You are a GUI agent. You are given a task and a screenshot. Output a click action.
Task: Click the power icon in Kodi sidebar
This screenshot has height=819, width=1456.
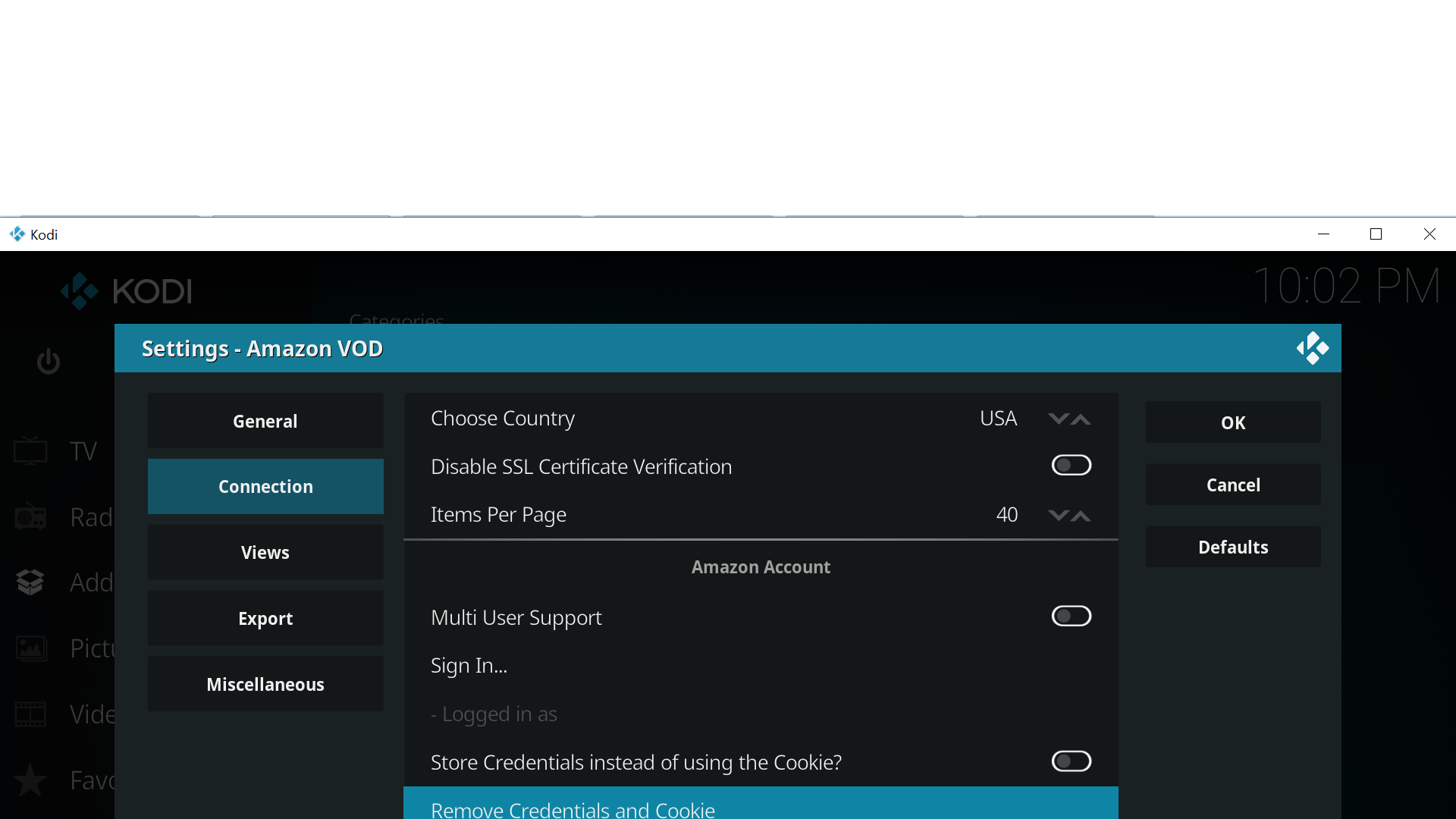coord(49,362)
